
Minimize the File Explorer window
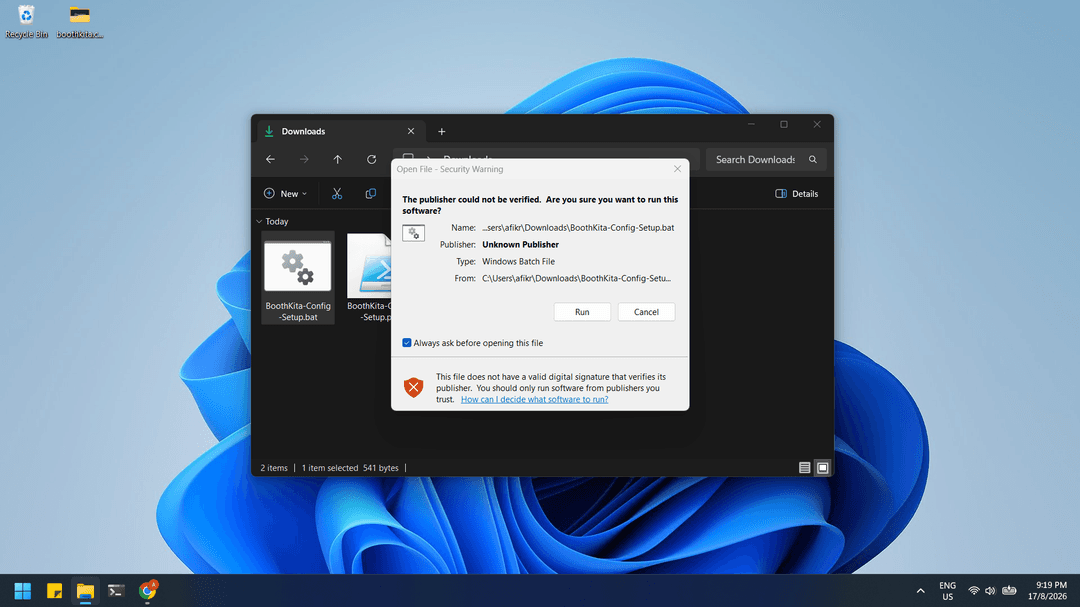coord(751,125)
